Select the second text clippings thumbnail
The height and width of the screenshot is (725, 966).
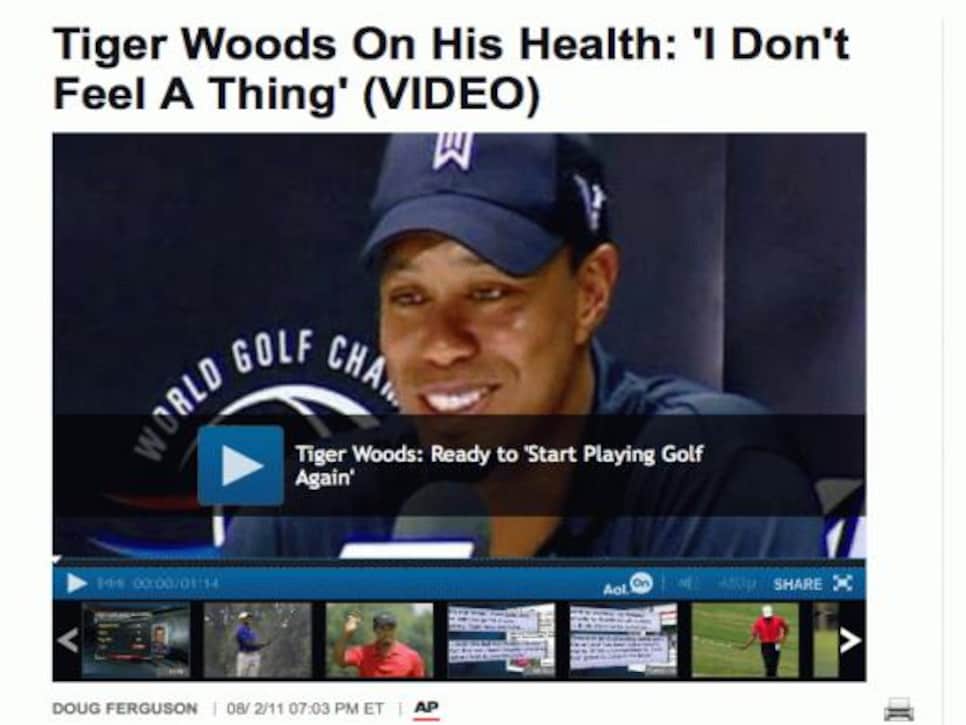tap(623, 641)
